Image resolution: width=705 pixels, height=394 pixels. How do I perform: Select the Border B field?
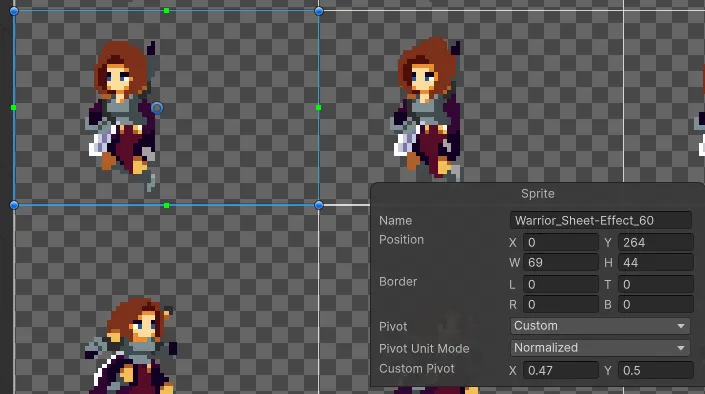(x=656, y=304)
